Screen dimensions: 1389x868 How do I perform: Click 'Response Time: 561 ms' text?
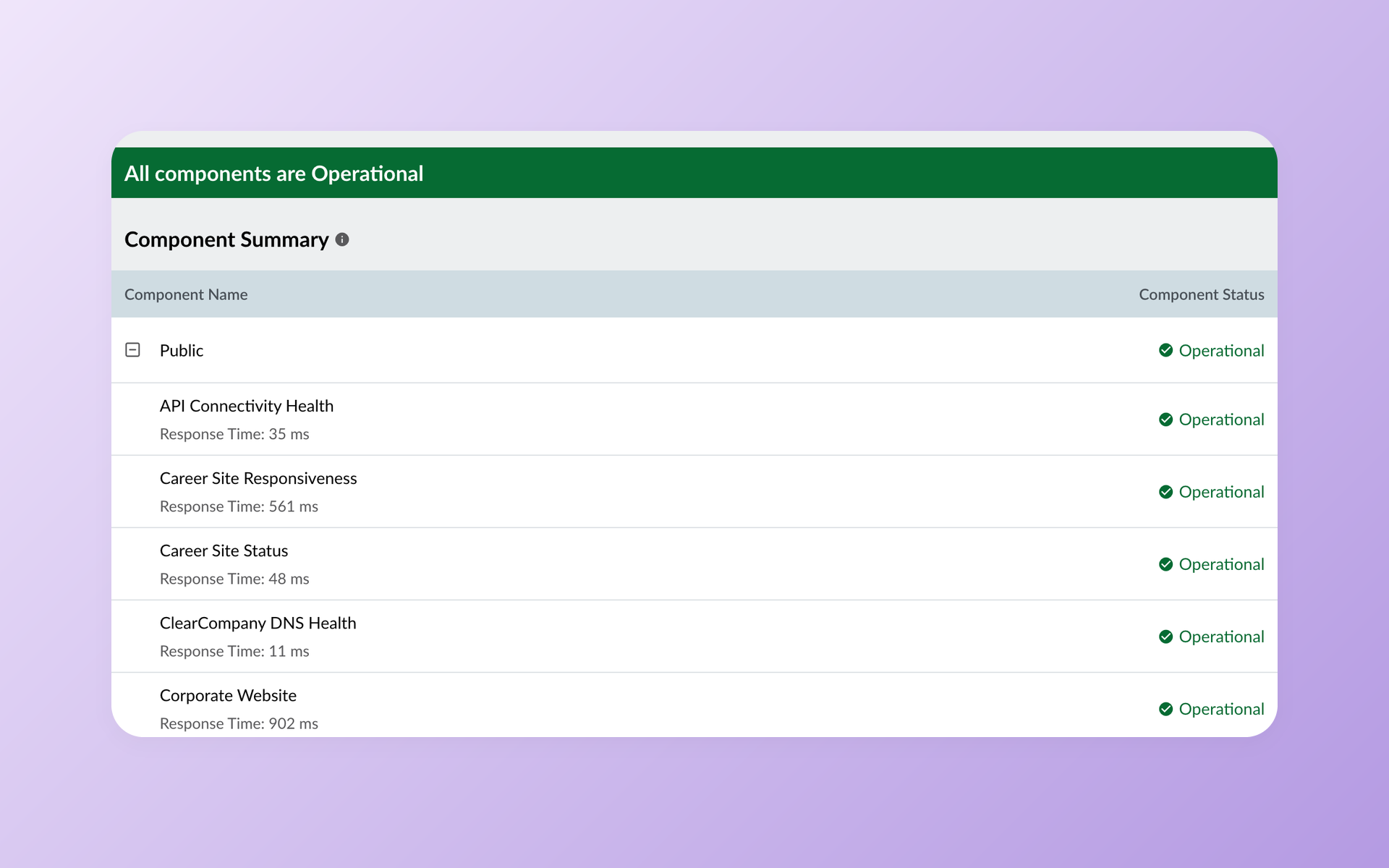(x=239, y=506)
